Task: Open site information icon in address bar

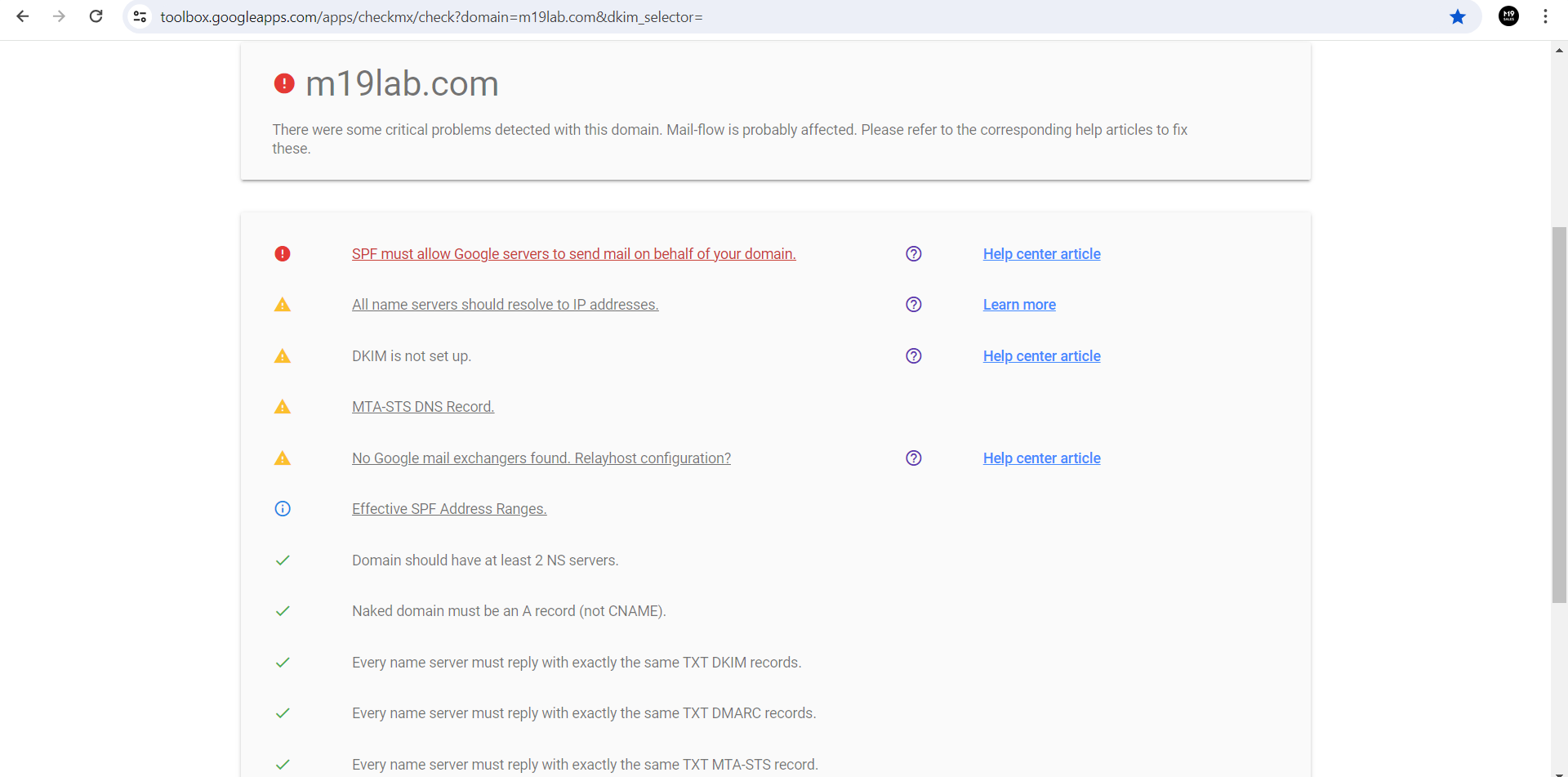Action: [140, 16]
